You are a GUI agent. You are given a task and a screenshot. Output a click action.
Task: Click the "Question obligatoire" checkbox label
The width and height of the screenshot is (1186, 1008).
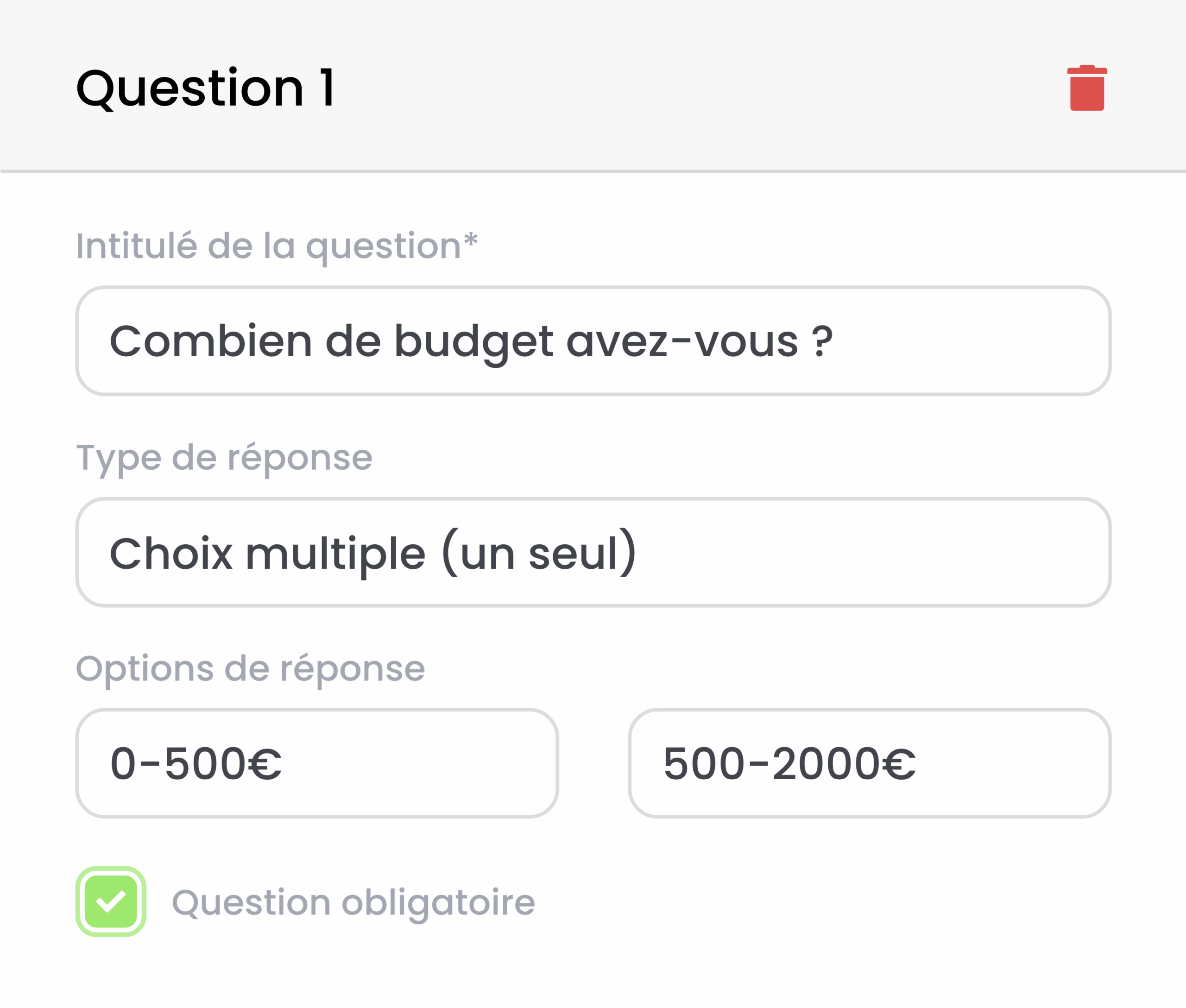tap(353, 902)
